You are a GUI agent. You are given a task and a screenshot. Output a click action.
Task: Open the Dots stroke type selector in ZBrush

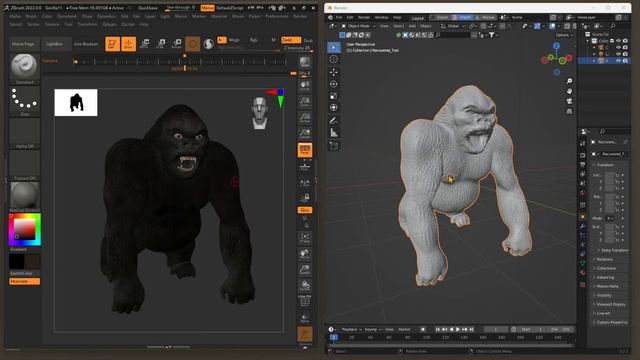coord(24,100)
